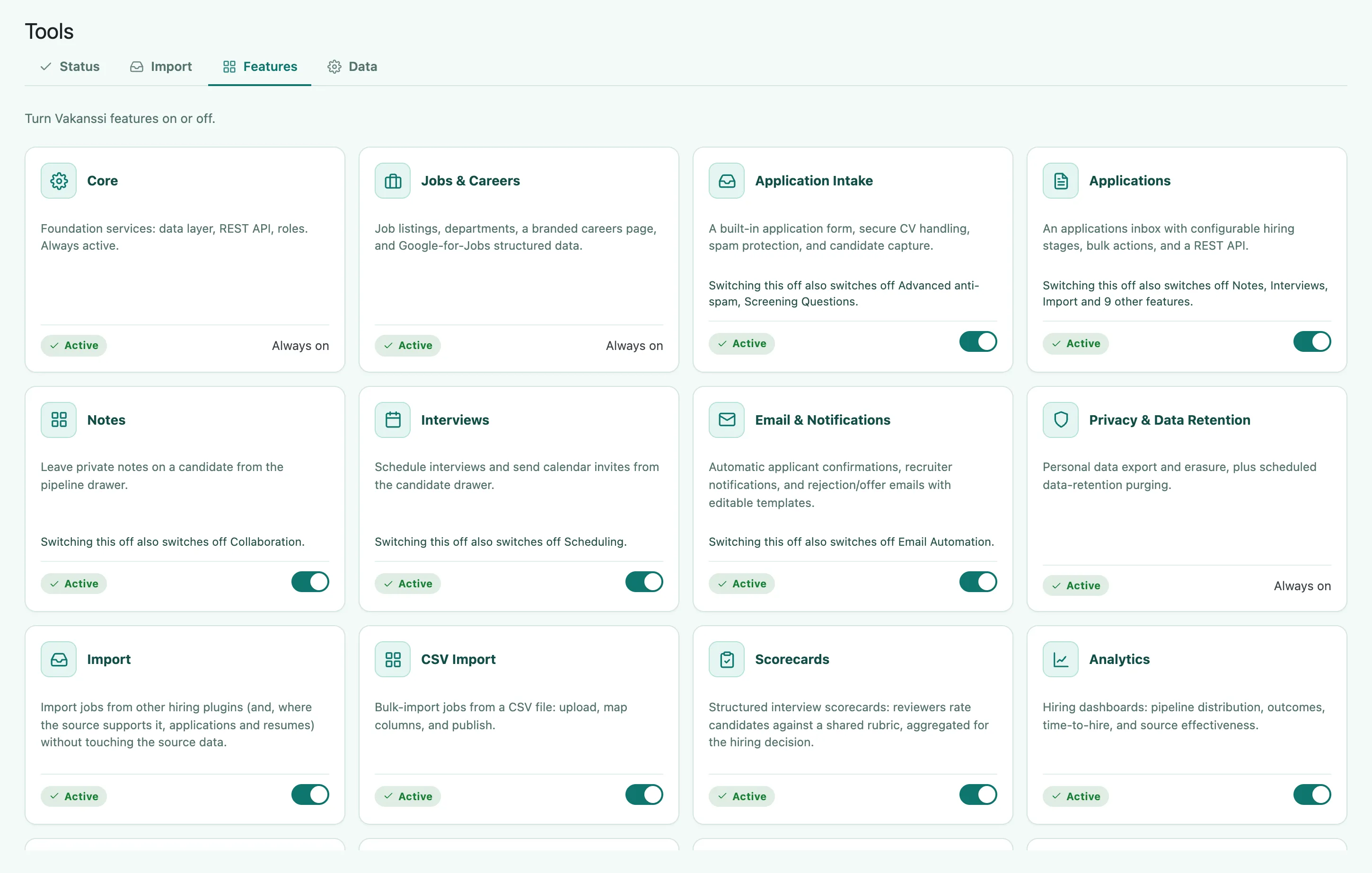Click 'Switching this off also switches off Collaboration.'
Viewport: 1372px width, 873px height.
point(173,541)
